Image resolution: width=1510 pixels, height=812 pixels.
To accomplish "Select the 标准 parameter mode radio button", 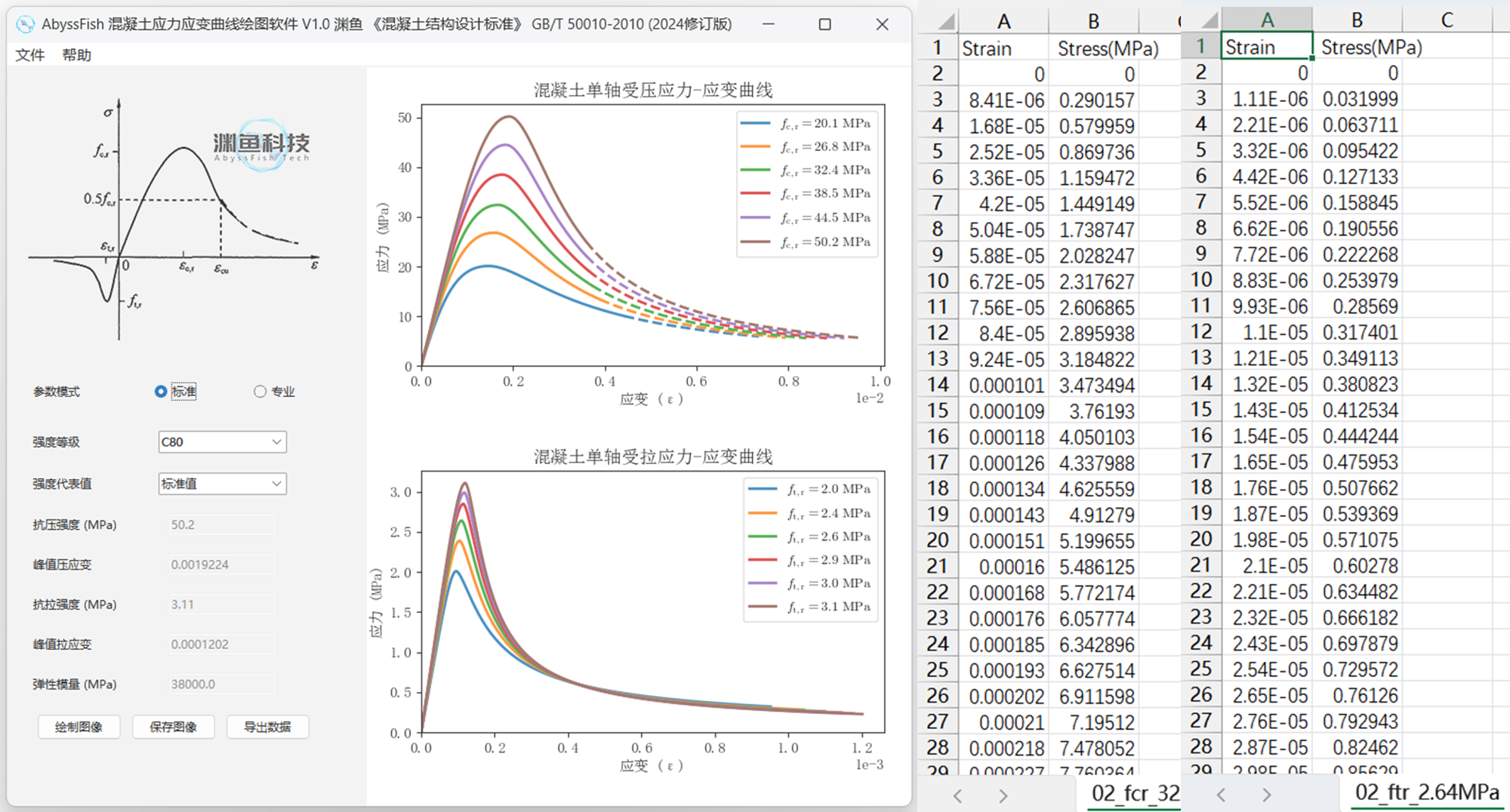I will tap(161, 392).
